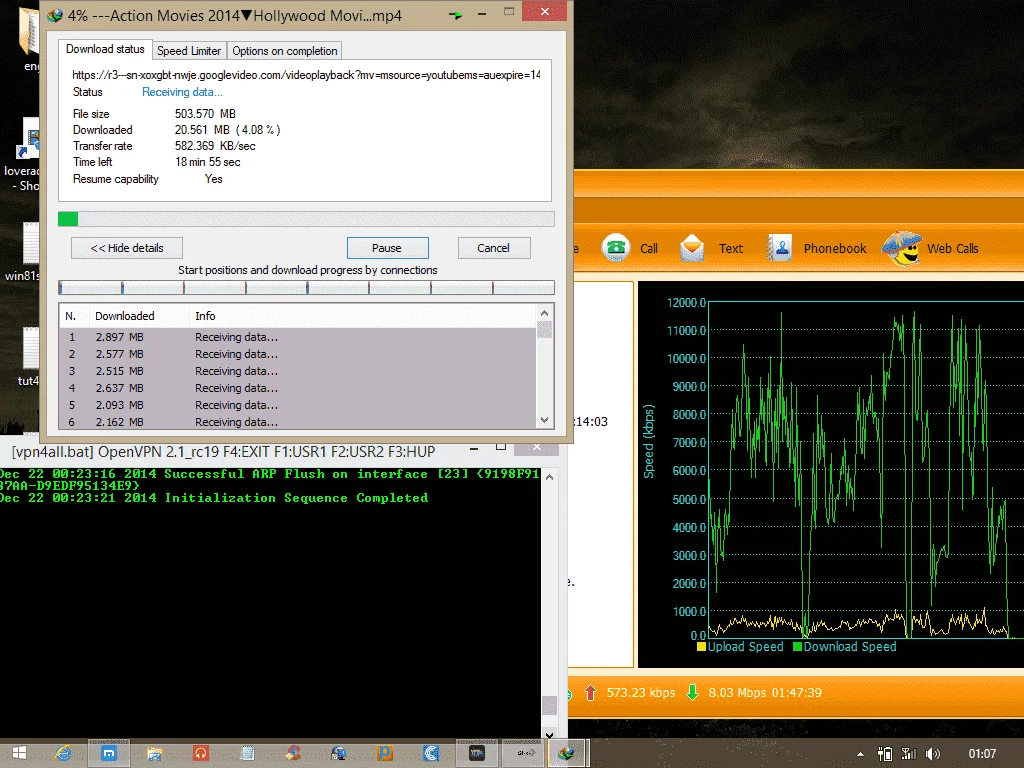The width and height of the screenshot is (1024, 768).
Task: Click the 8.03 Mbps download value
Action: 737,693
